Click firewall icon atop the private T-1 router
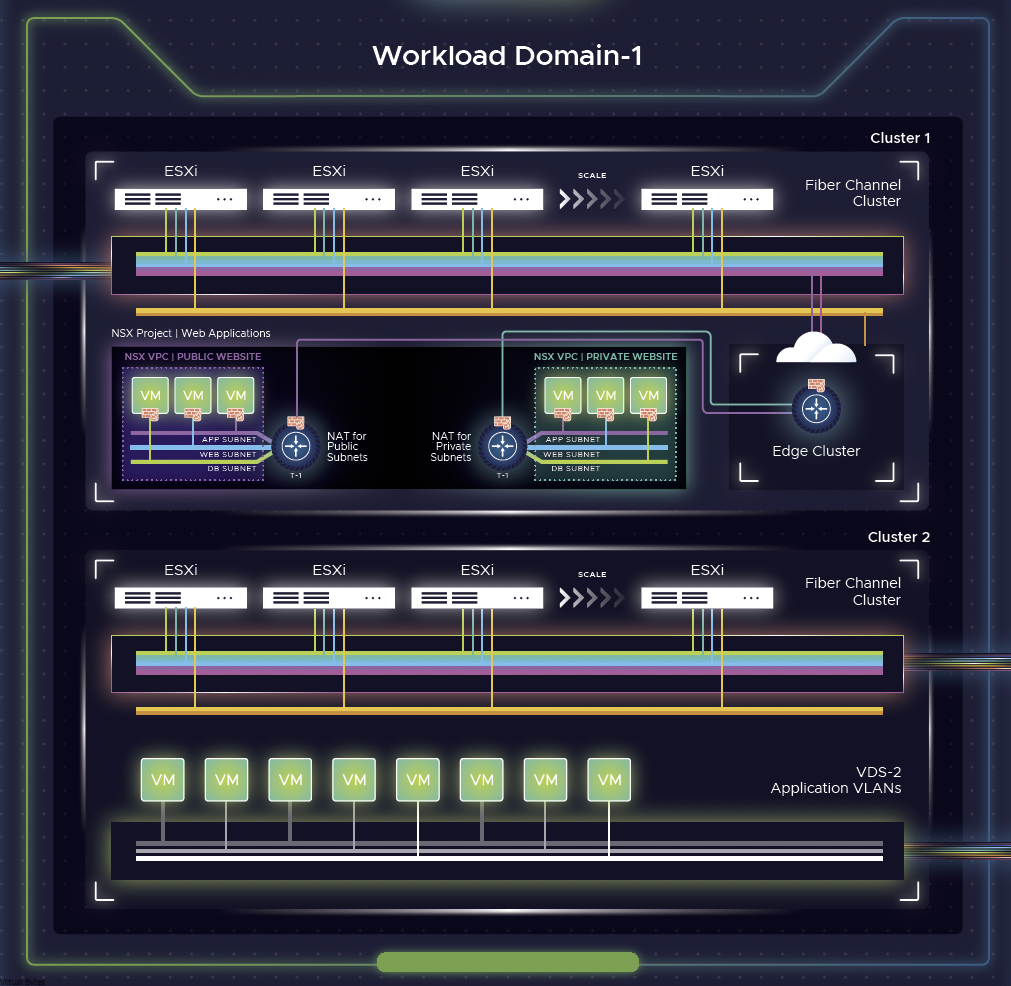Viewport: 1011px width, 986px height. pos(502,422)
